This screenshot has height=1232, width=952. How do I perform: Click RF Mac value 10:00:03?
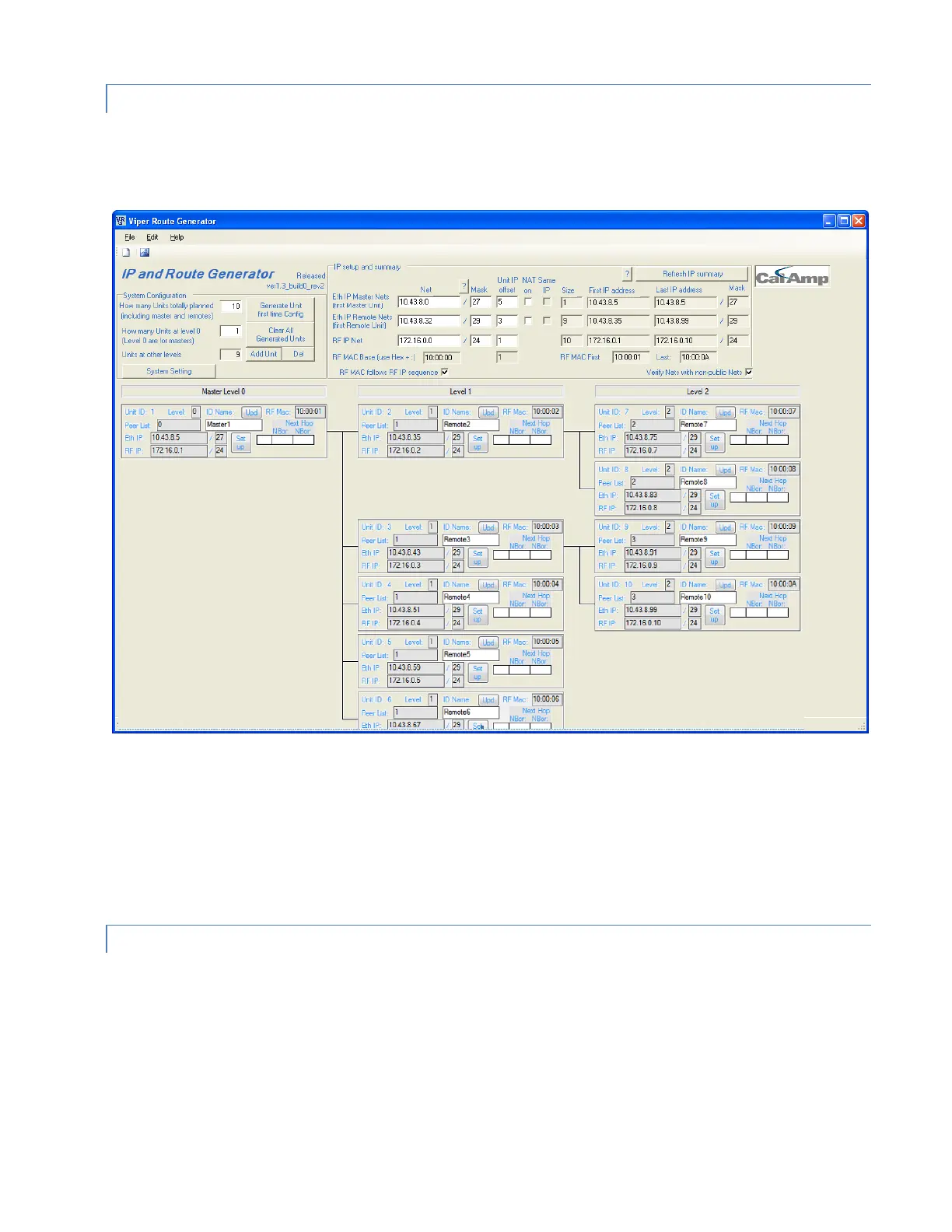pyautogui.click(x=547, y=527)
